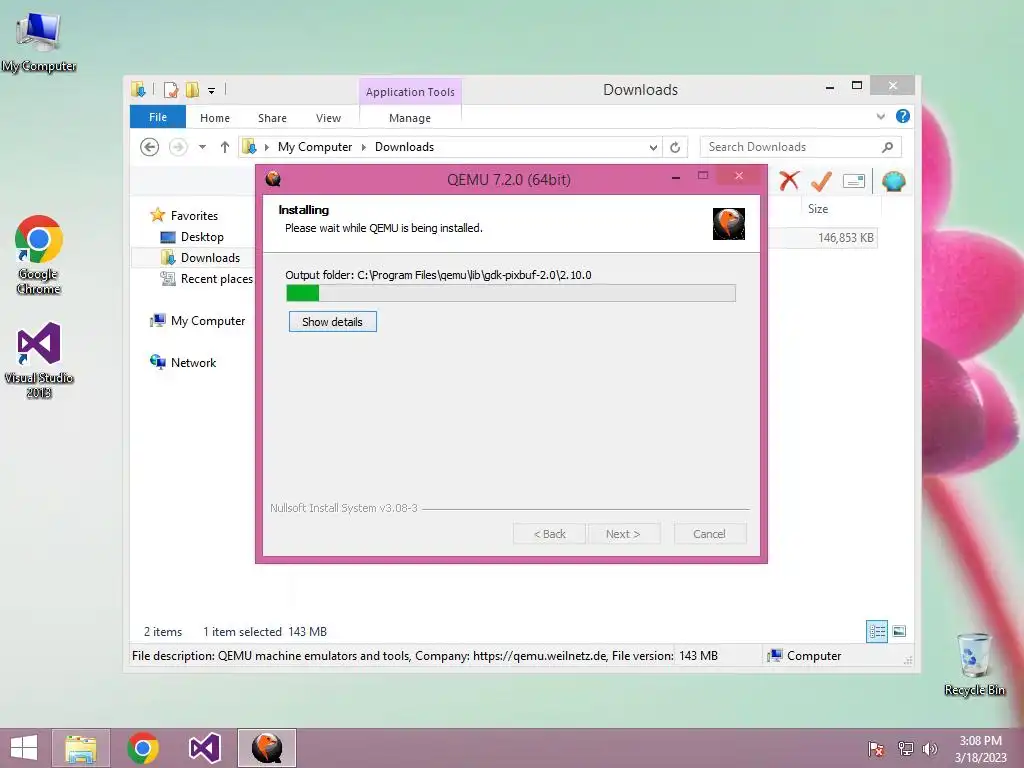Open Visual Studio 2013 desktop shortcut
Viewport: 1024px width, 768px height.
39,360
